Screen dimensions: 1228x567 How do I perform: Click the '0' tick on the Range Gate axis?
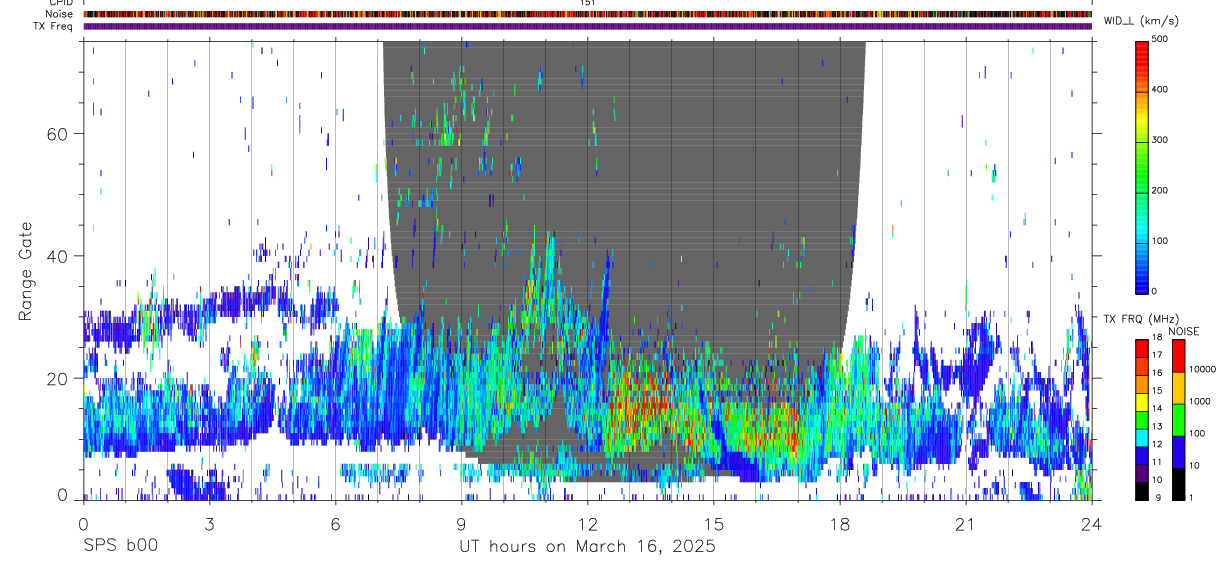click(x=62, y=495)
